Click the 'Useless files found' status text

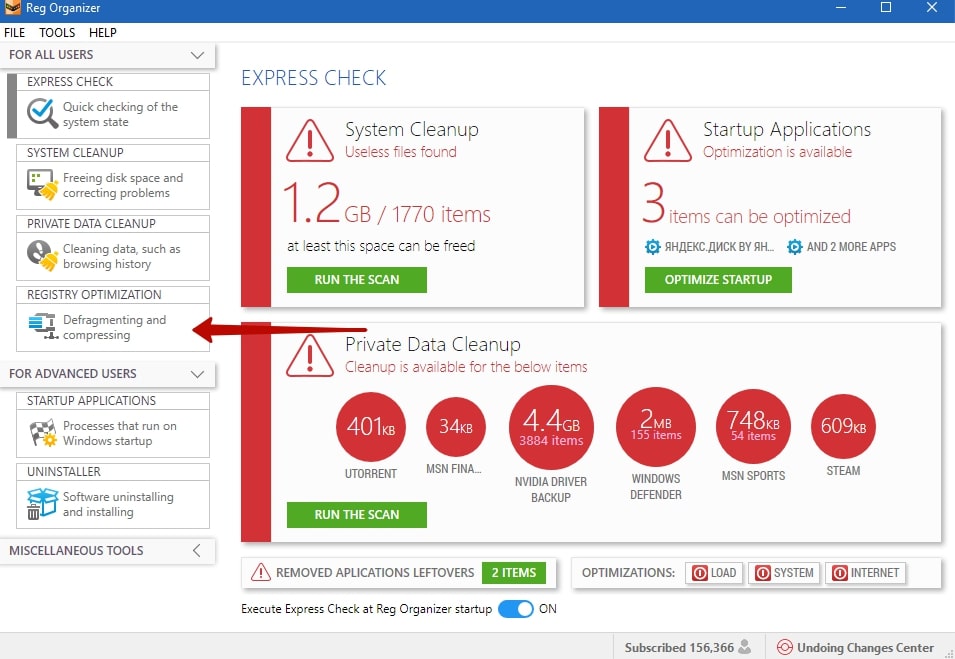coord(401,152)
